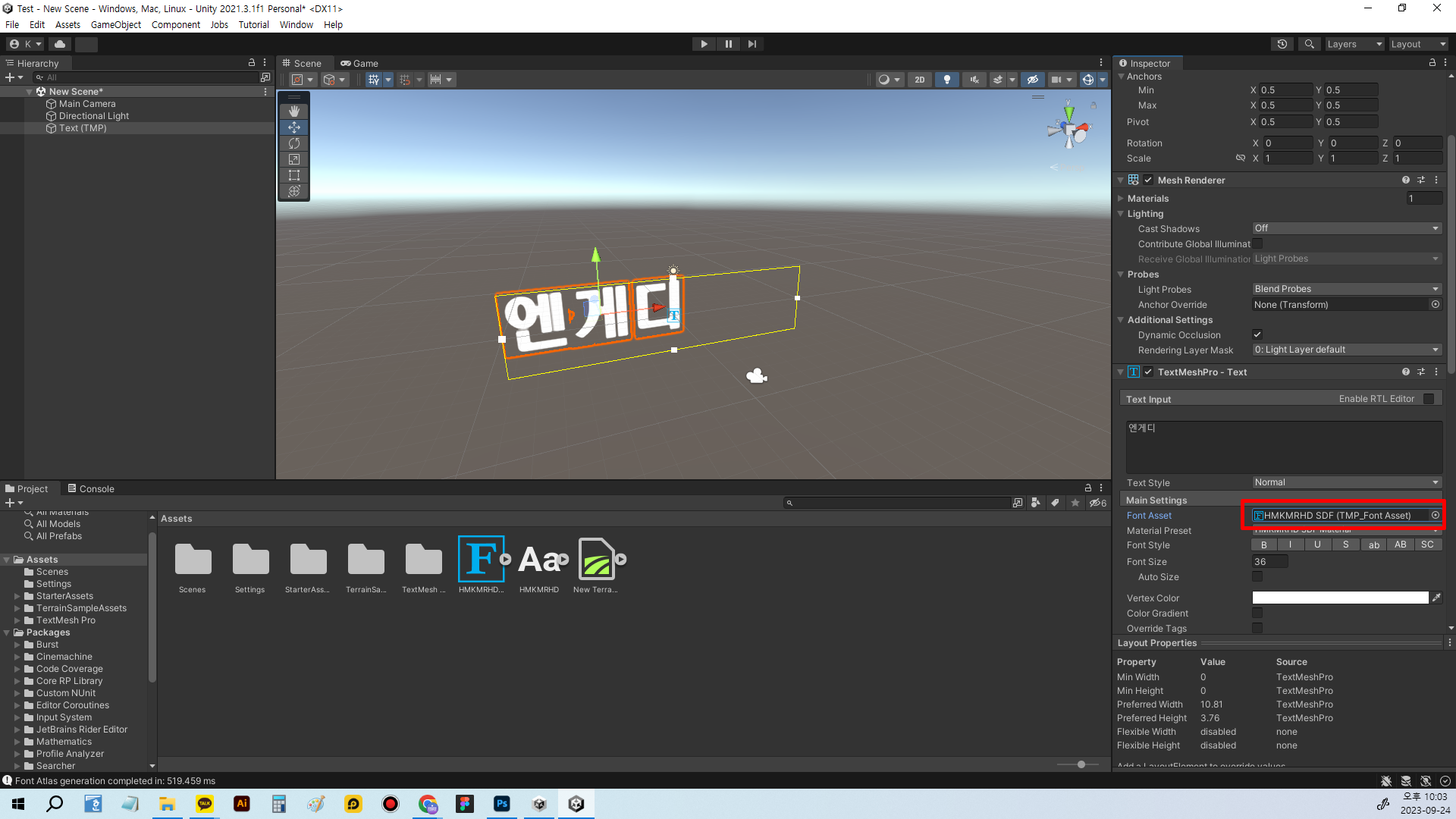Screen dimensions: 1456x819
Task: Click the Play button
Action: click(x=704, y=44)
